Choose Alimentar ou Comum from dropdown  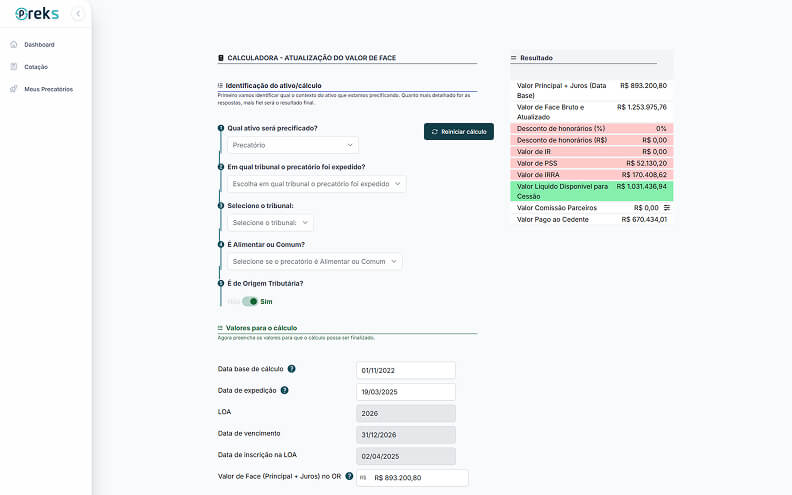(314, 261)
